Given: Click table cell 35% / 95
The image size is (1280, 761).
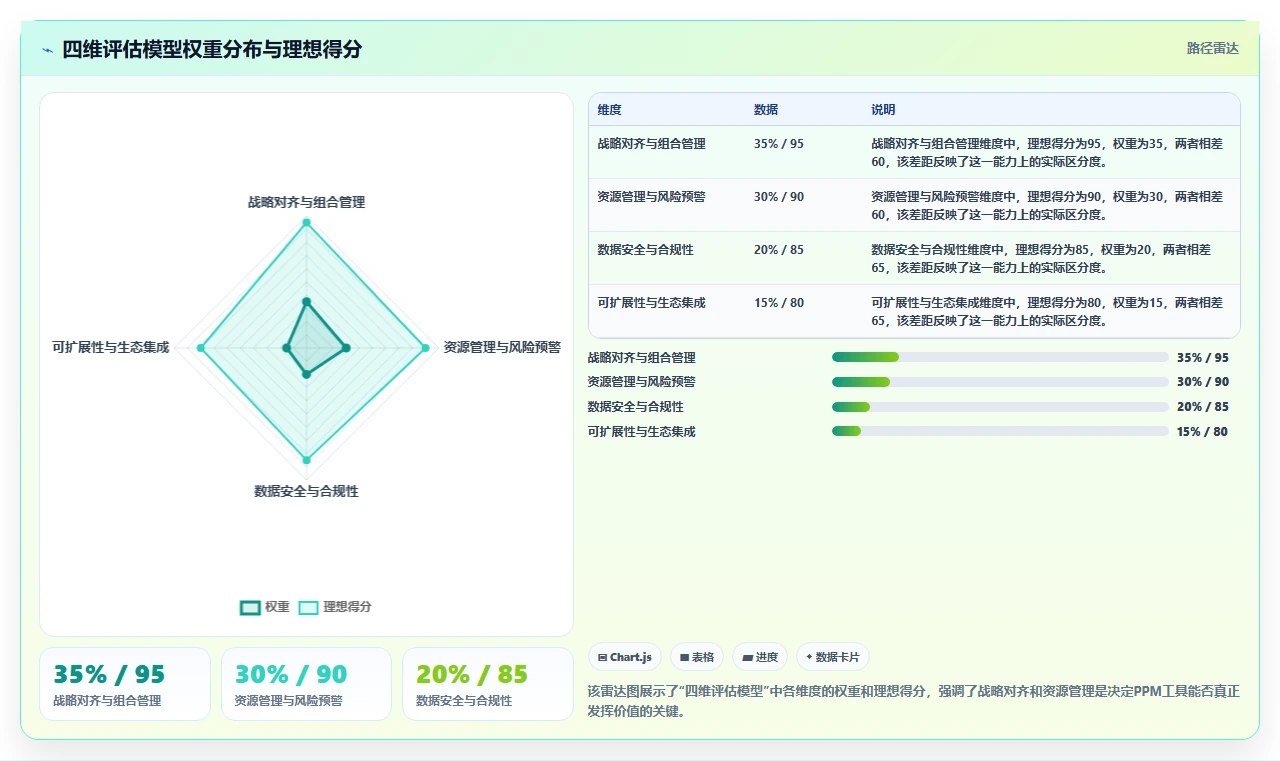Looking at the screenshot, I should (779, 144).
